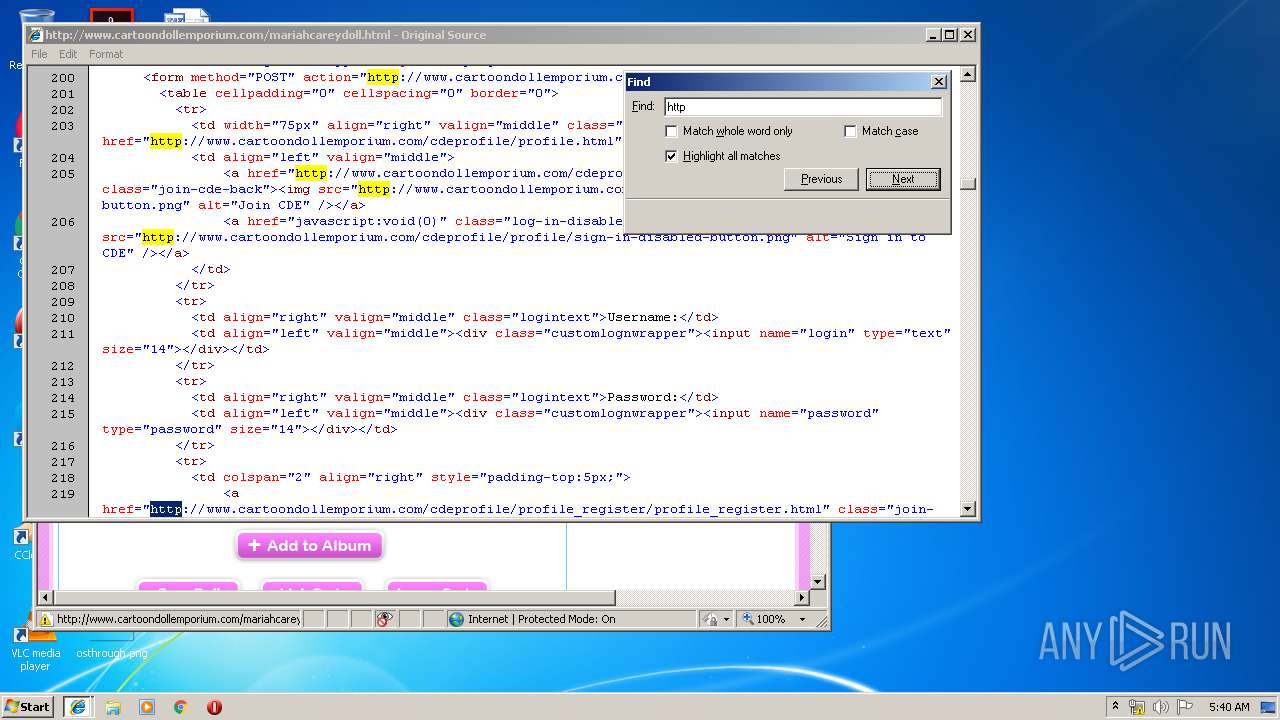Click the Internet Explorer icon in source window title
The image size is (1280, 720).
pos(36,35)
